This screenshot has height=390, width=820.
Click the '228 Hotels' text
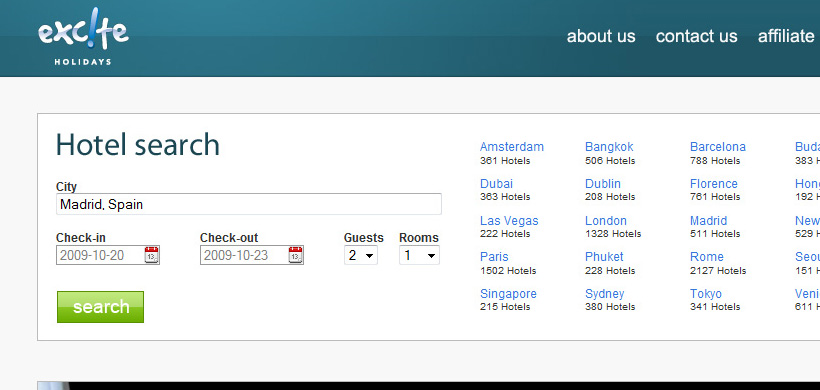click(x=610, y=271)
